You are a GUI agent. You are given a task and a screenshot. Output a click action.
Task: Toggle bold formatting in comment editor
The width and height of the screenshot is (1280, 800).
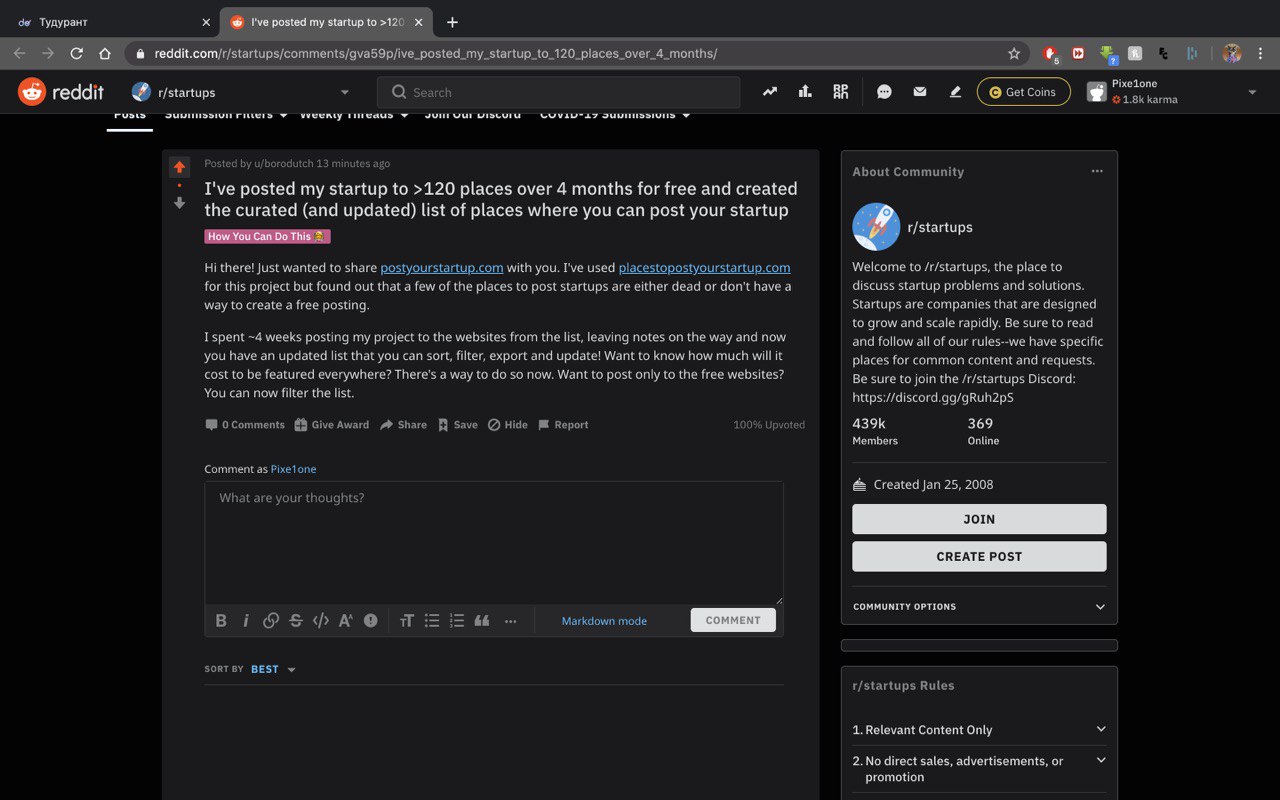click(221, 620)
